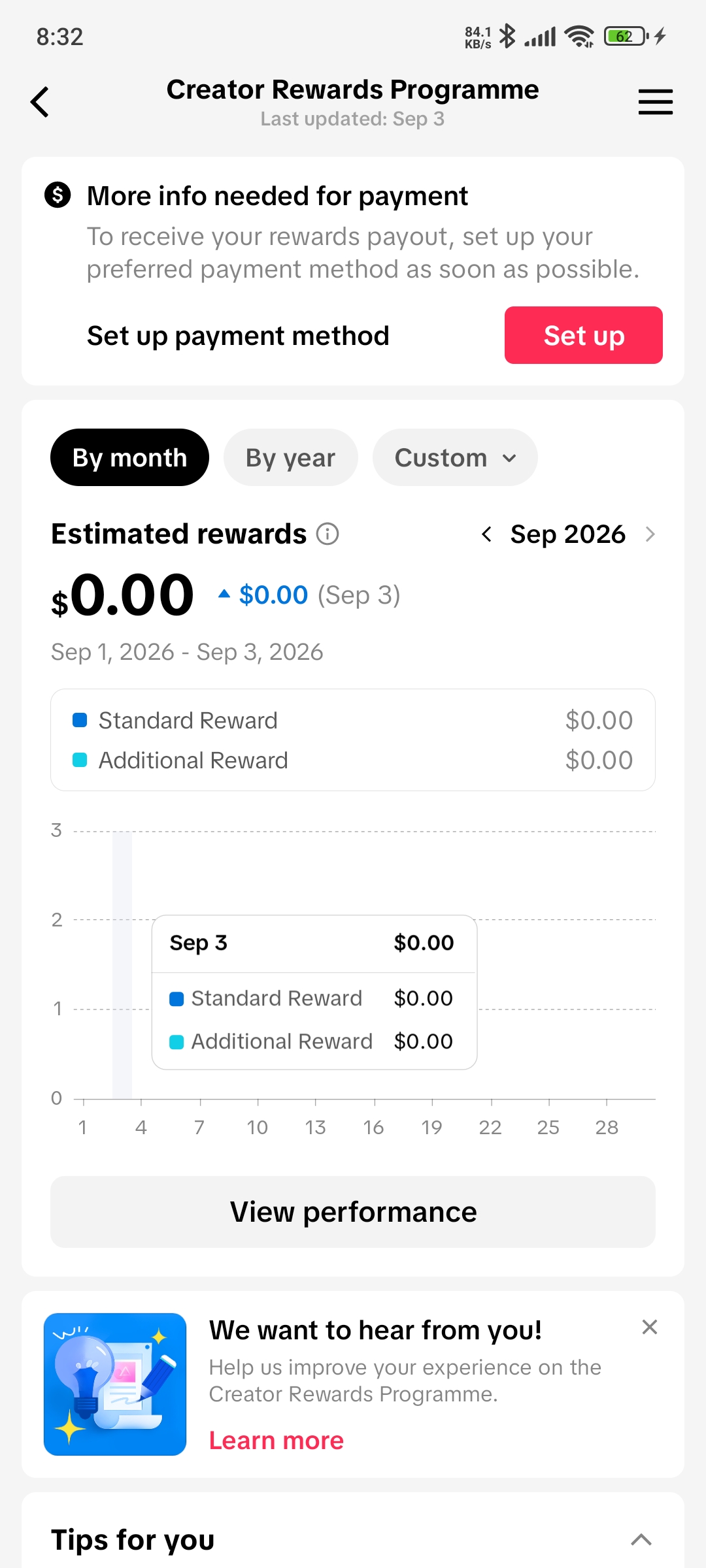Tap the blue Standard Reward legend swatch

[80, 720]
